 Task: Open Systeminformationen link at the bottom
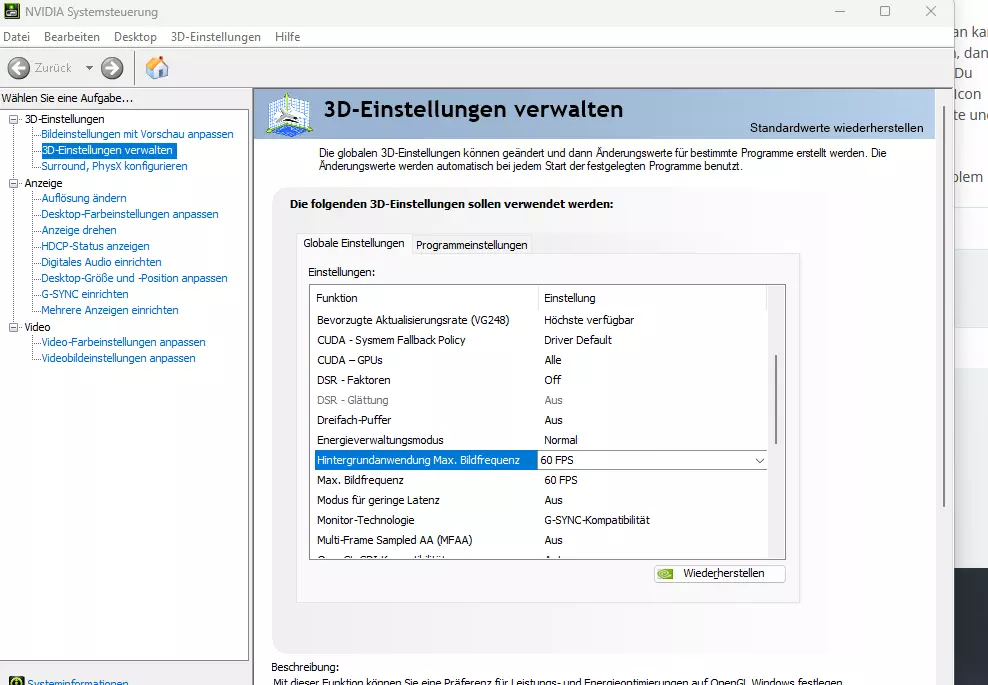tap(78, 681)
